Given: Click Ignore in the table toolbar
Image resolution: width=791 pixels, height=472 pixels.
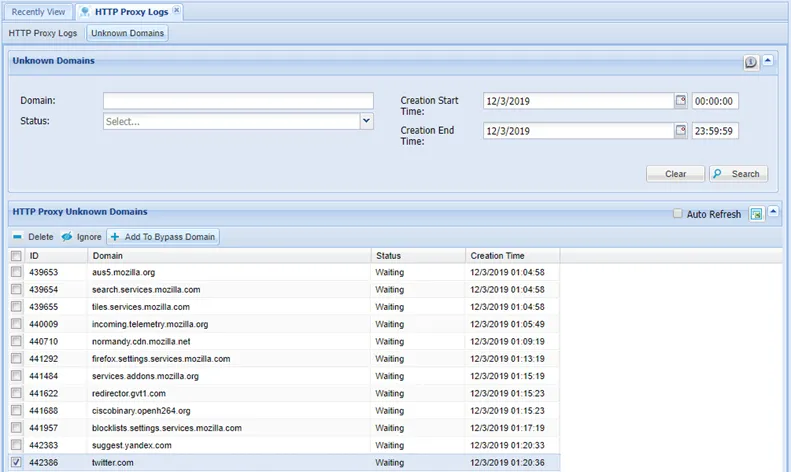Looking at the screenshot, I should coord(82,237).
